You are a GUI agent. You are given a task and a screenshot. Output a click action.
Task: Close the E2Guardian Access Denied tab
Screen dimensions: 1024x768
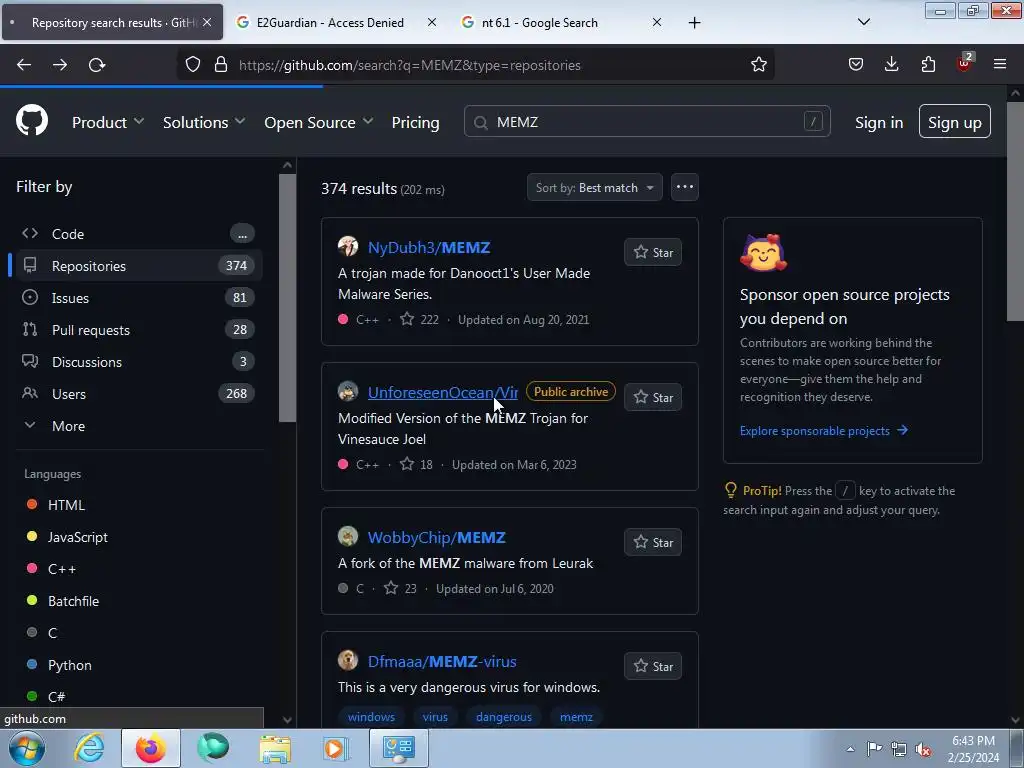point(432,22)
